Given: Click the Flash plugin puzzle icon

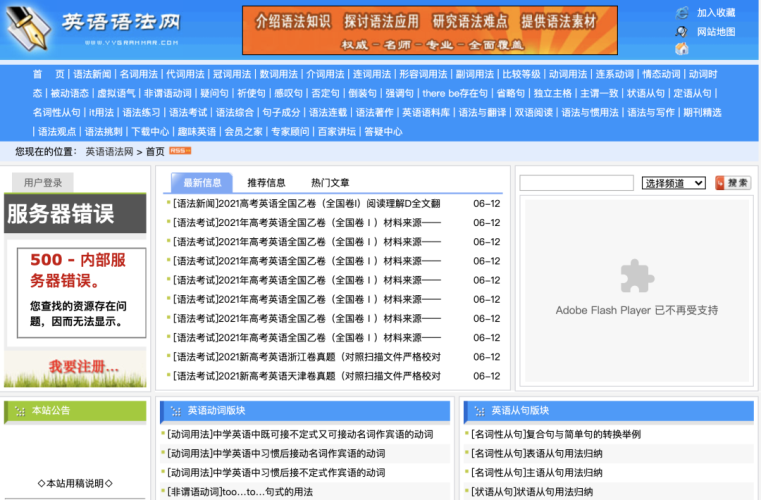Looking at the screenshot, I should pos(636,276).
